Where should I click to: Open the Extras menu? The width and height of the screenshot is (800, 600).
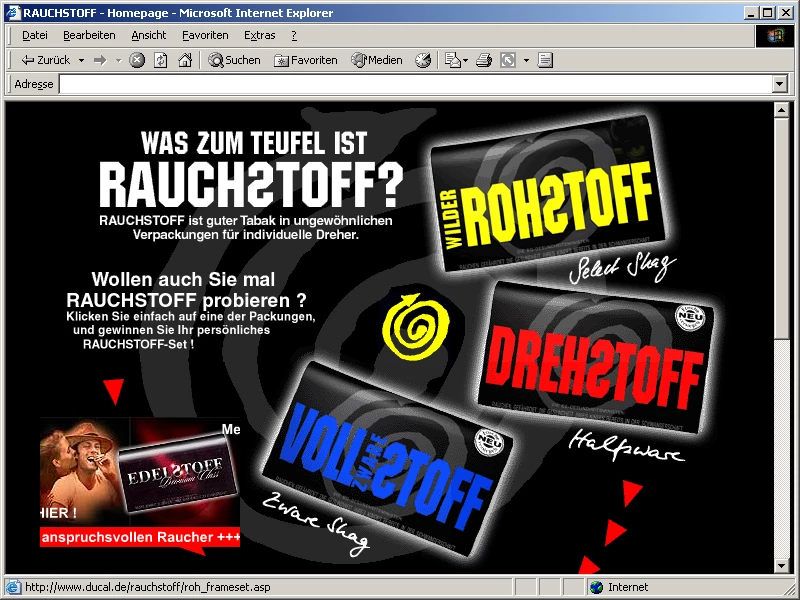(x=259, y=35)
